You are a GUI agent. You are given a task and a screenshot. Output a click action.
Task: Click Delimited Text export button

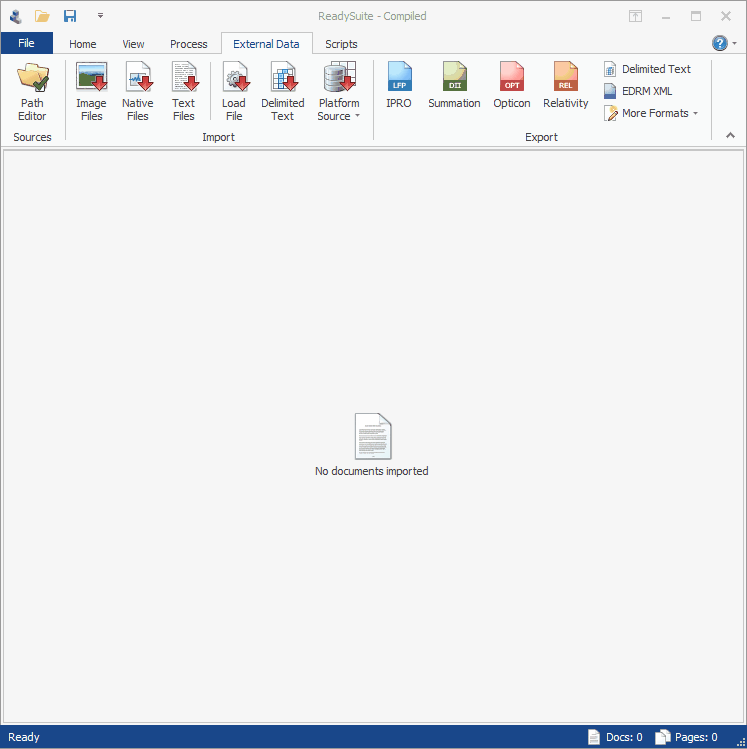point(647,69)
